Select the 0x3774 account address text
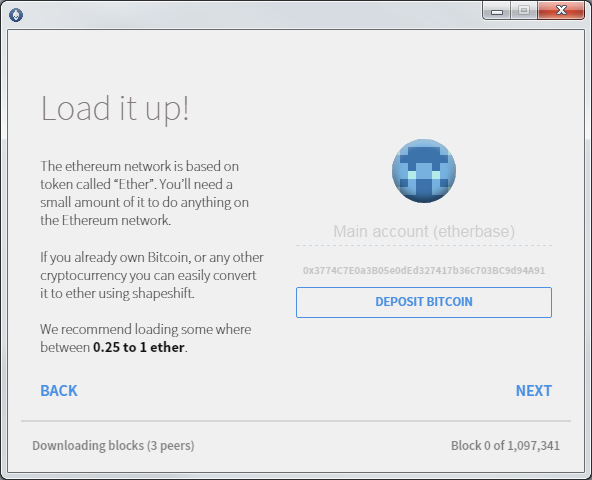Viewport: 592px width, 480px height. click(x=424, y=270)
